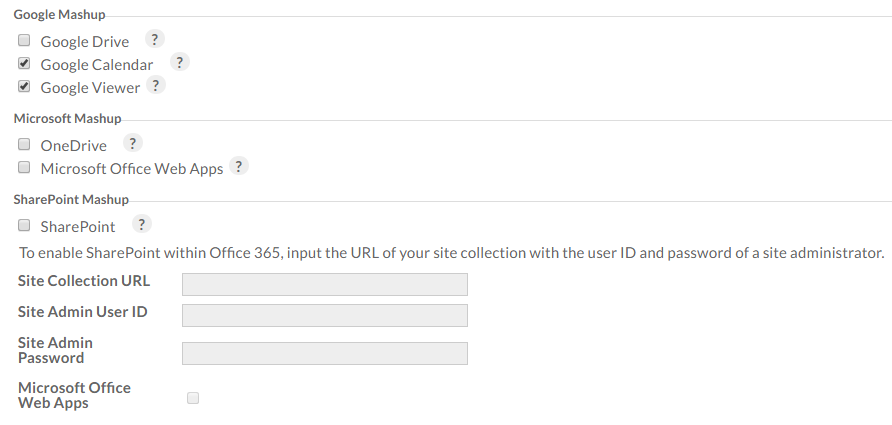The width and height of the screenshot is (892, 425).
Task: Click the Google Drive label text
Action: click(x=85, y=42)
